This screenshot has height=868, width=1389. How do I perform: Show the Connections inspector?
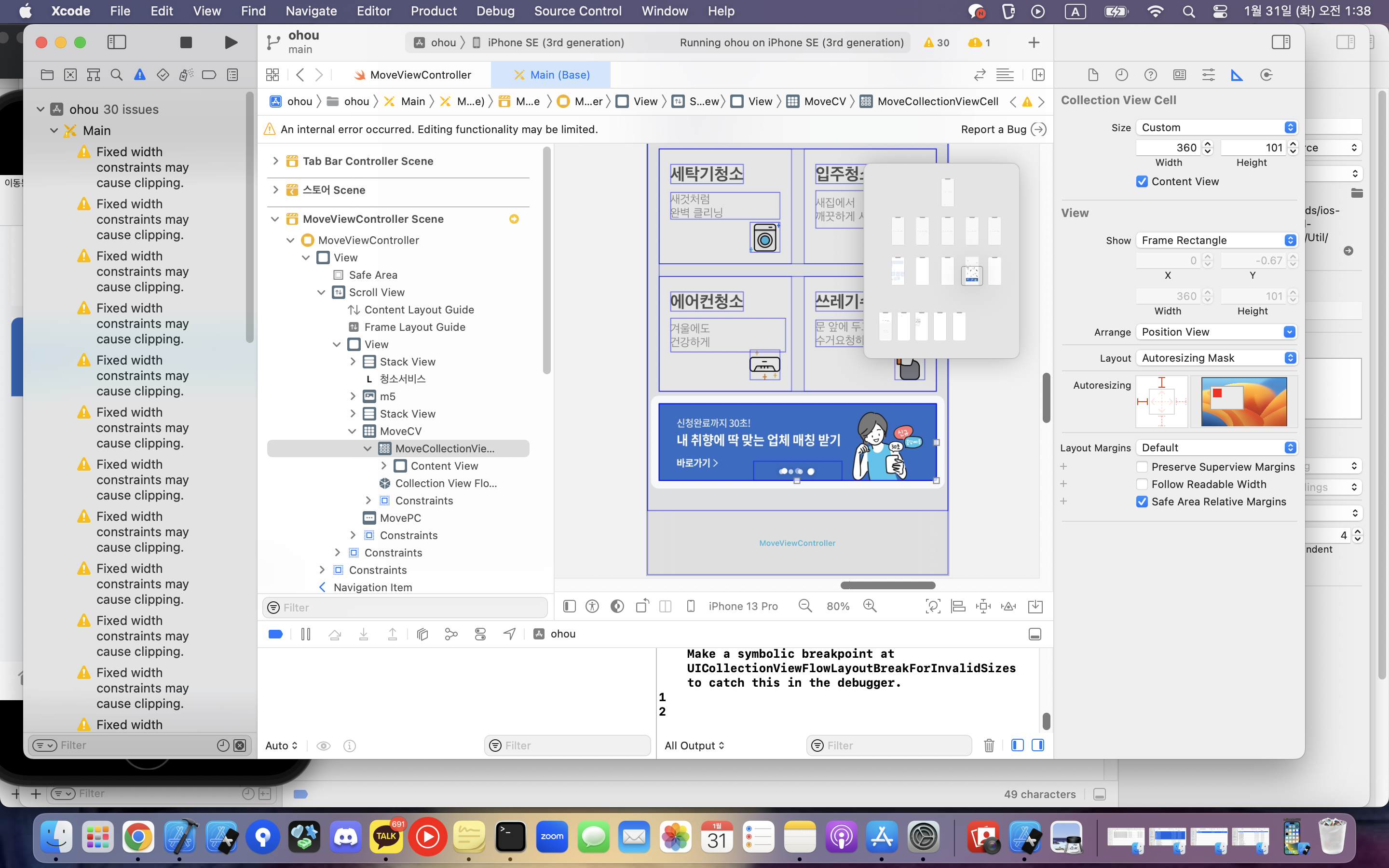[1266, 75]
